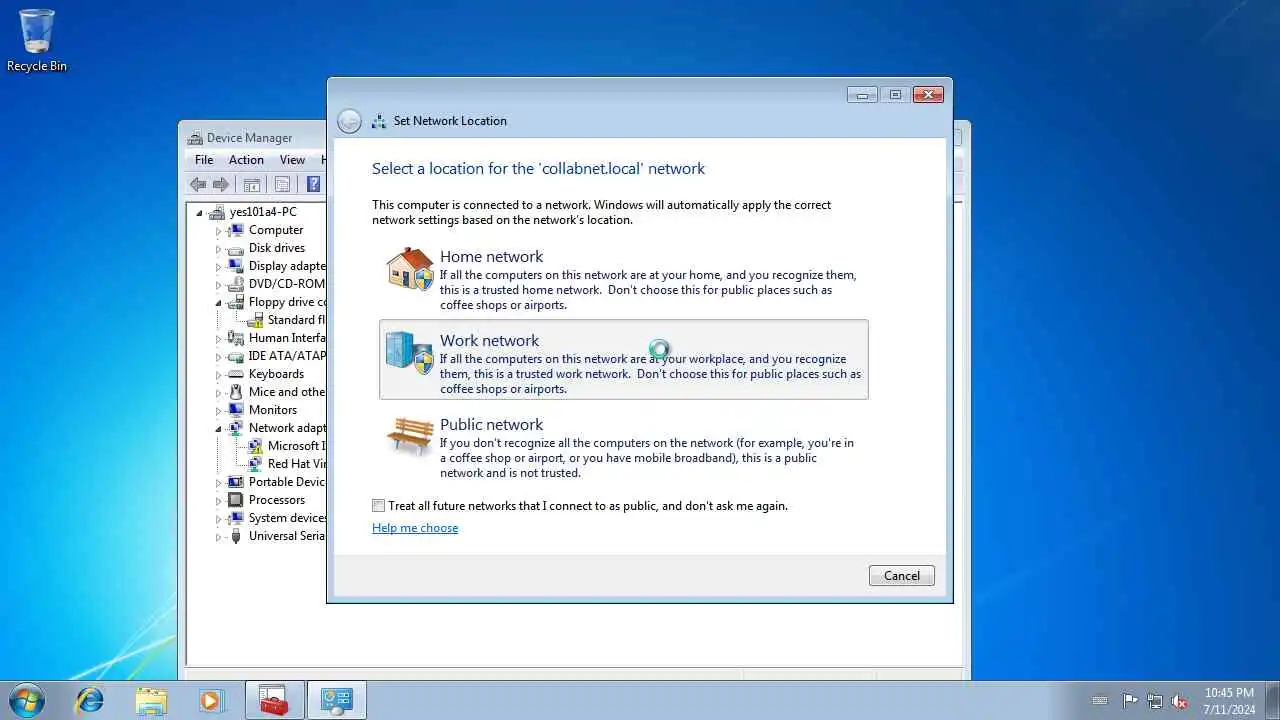Tick the treat future networks as public checkbox
Image resolution: width=1280 pixels, height=720 pixels.
tap(378, 506)
